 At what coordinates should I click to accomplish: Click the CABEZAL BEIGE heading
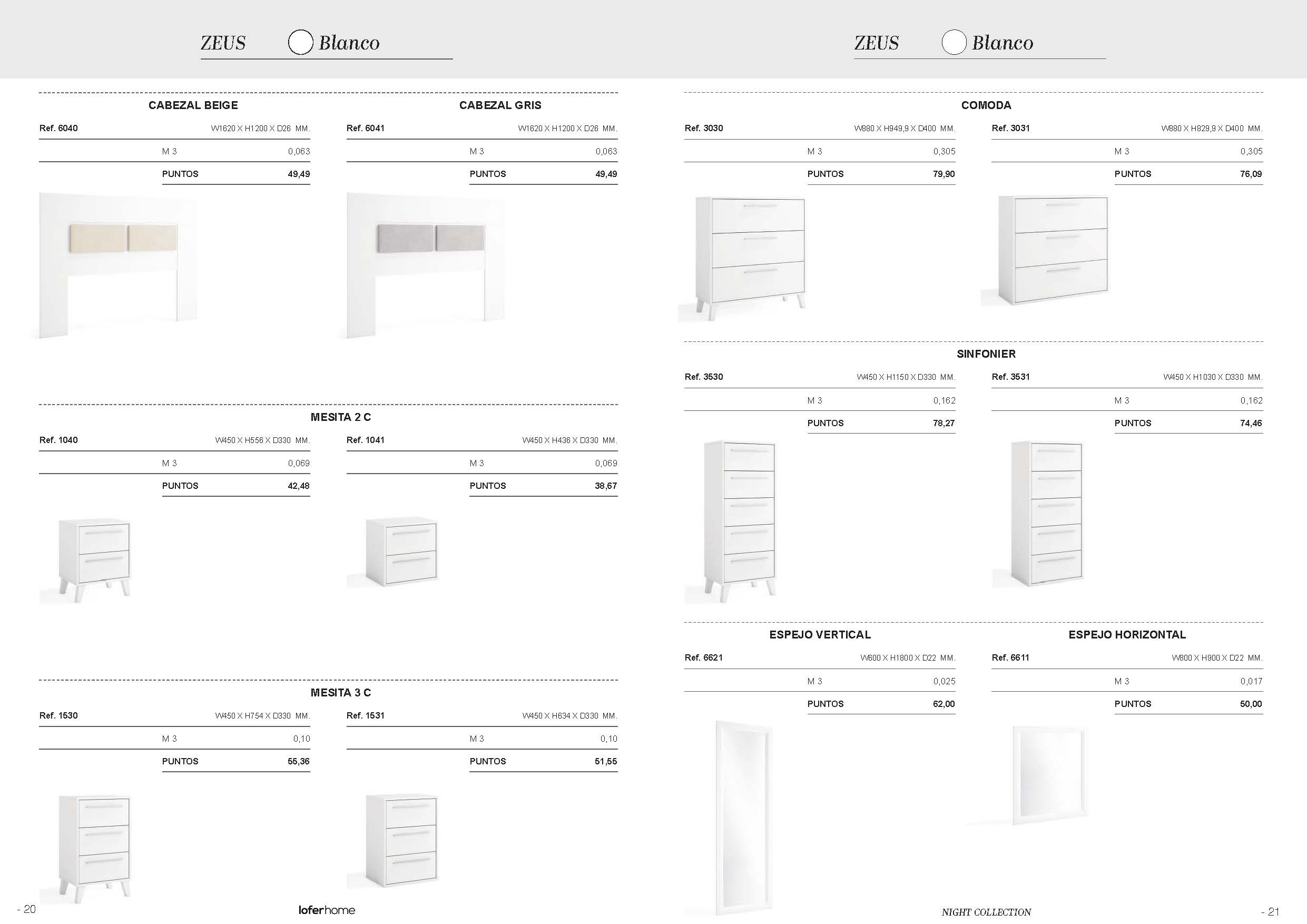(193, 105)
